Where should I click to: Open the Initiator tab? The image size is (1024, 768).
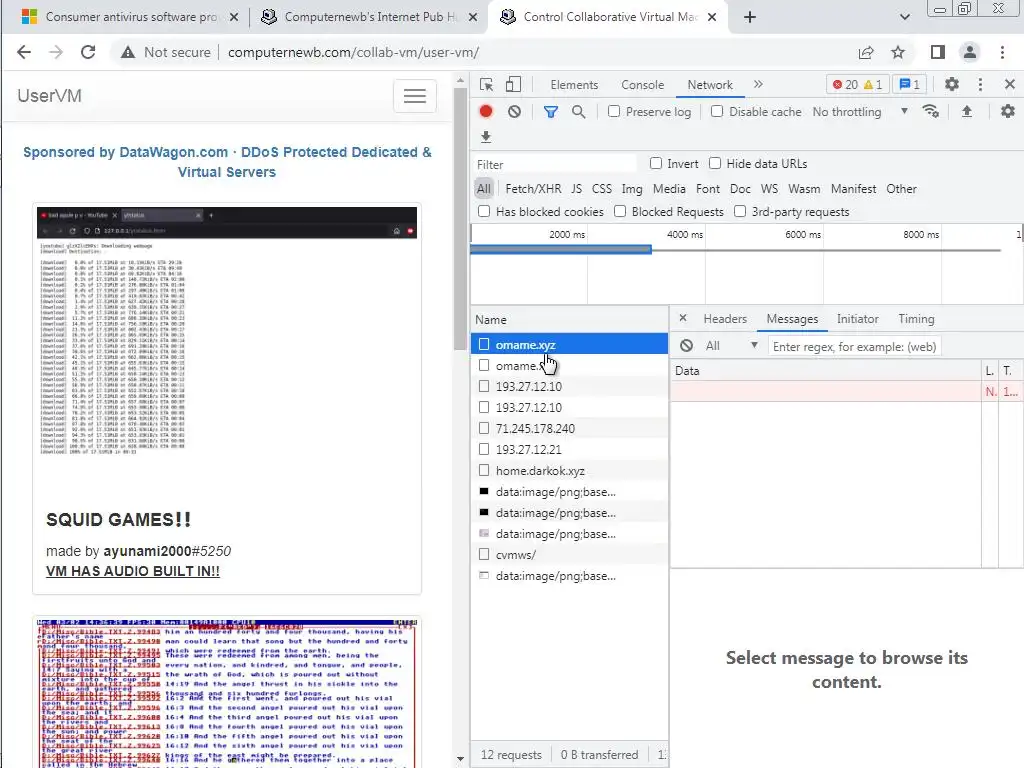pyautogui.click(x=857, y=319)
